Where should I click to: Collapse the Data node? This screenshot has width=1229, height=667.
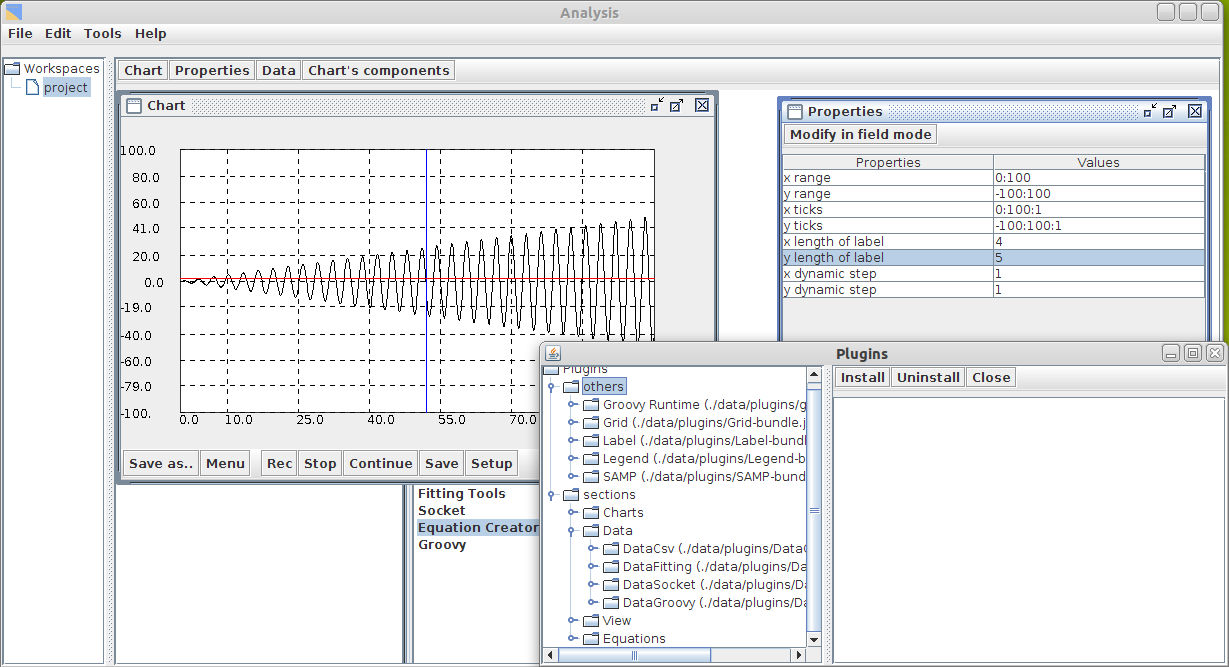[x=572, y=531]
